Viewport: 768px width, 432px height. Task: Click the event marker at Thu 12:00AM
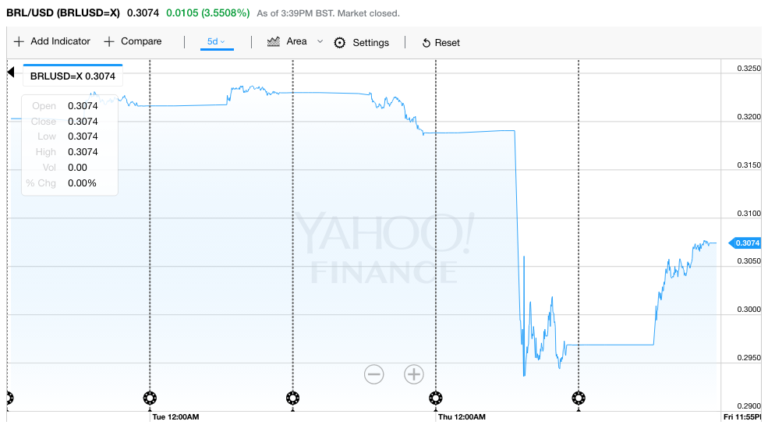click(436, 398)
